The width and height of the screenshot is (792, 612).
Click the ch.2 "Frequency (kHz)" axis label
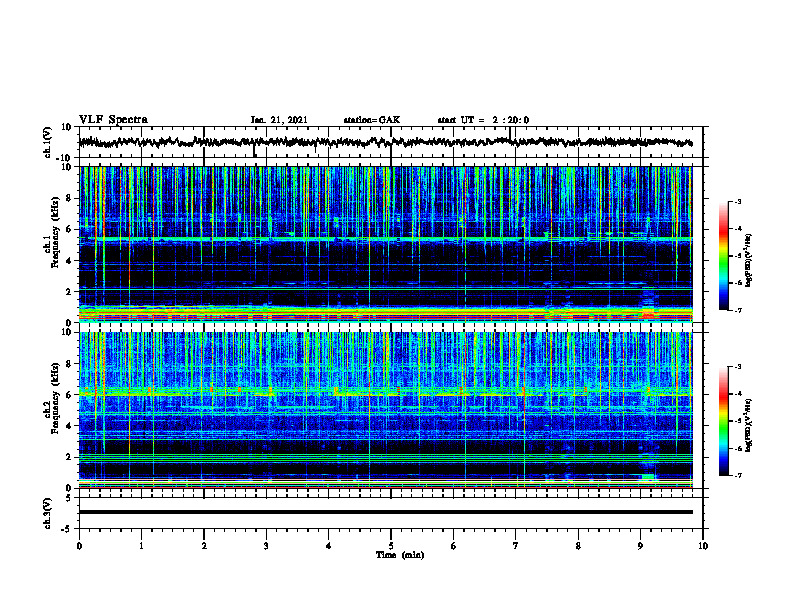coord(55,398)
